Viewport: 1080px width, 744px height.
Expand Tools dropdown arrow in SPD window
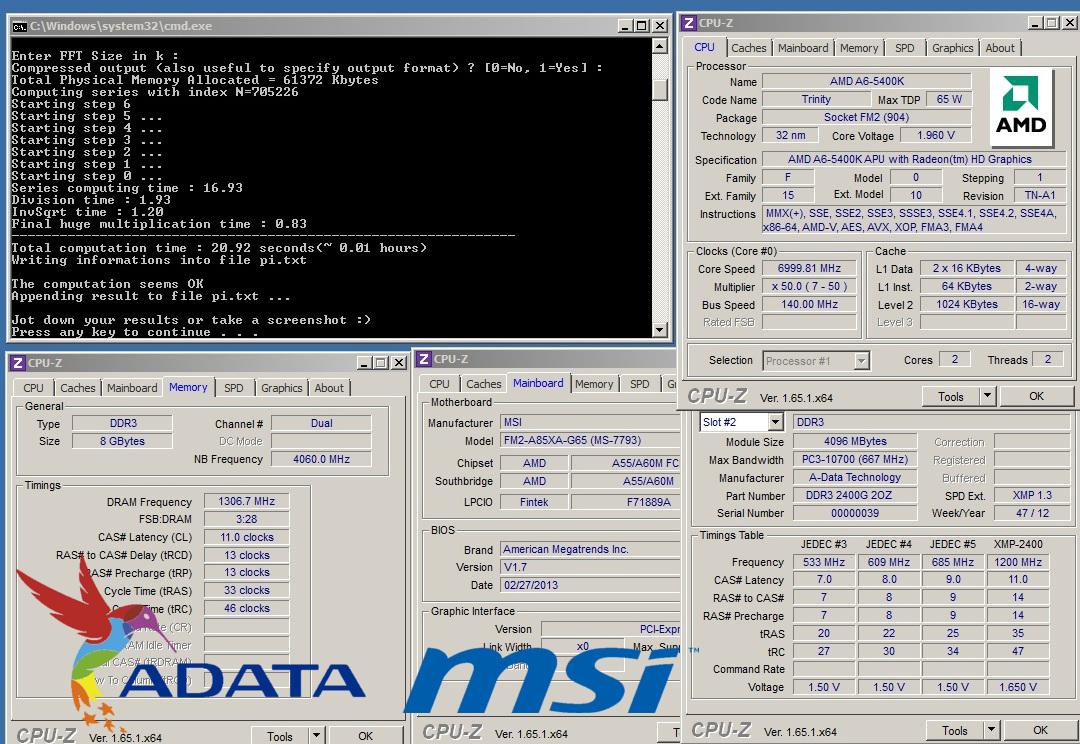click(x=991, y=730)
